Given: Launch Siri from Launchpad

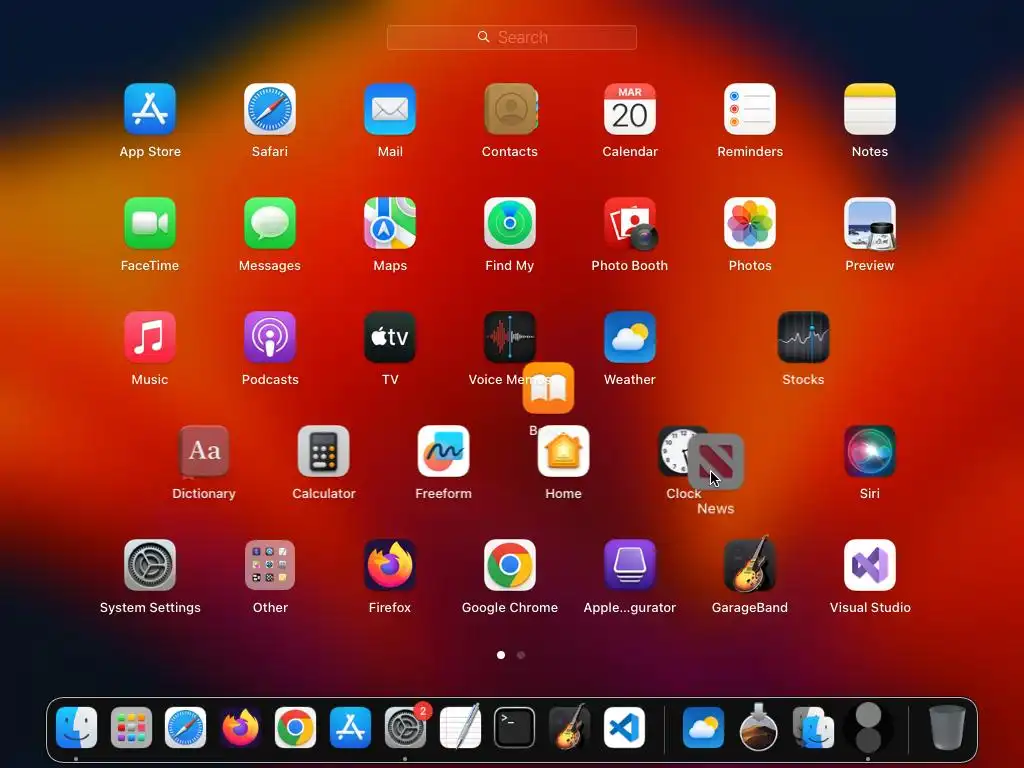Looking at the screenshot, I should click(870, 451).
